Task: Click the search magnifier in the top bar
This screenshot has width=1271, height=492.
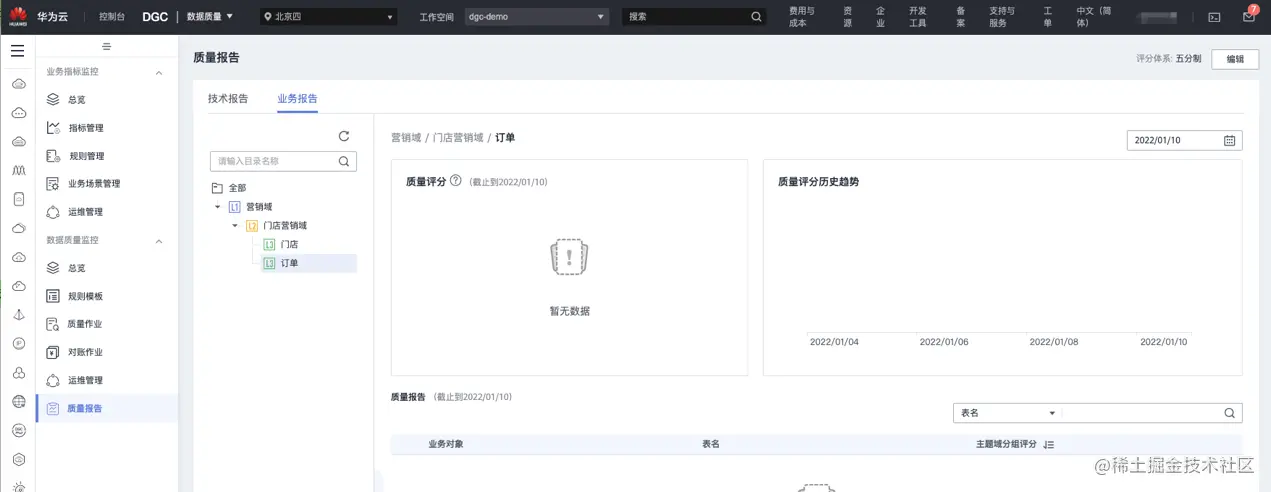Action: 756,17
